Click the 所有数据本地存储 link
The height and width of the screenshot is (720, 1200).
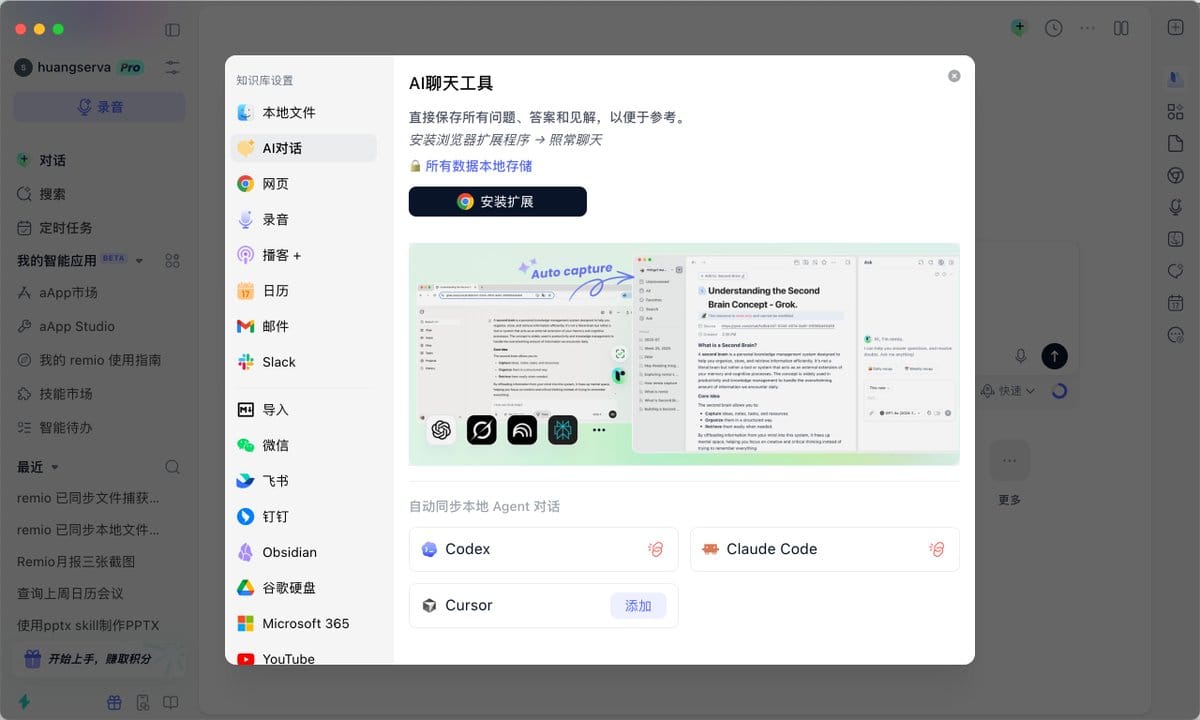[x=479, y=166]
